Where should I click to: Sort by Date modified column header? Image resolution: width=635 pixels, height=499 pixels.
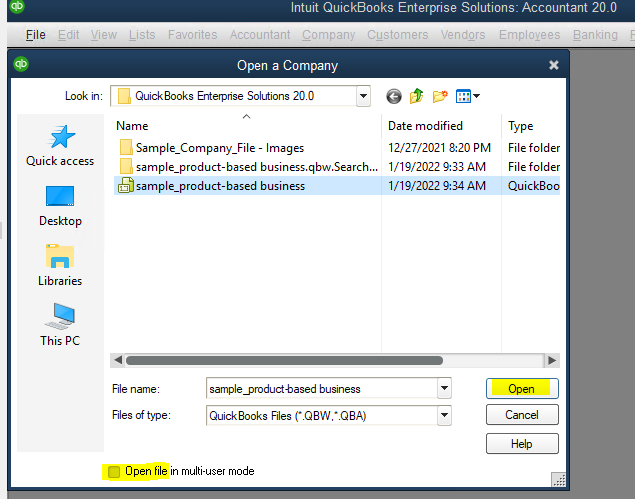click(425, 126)
